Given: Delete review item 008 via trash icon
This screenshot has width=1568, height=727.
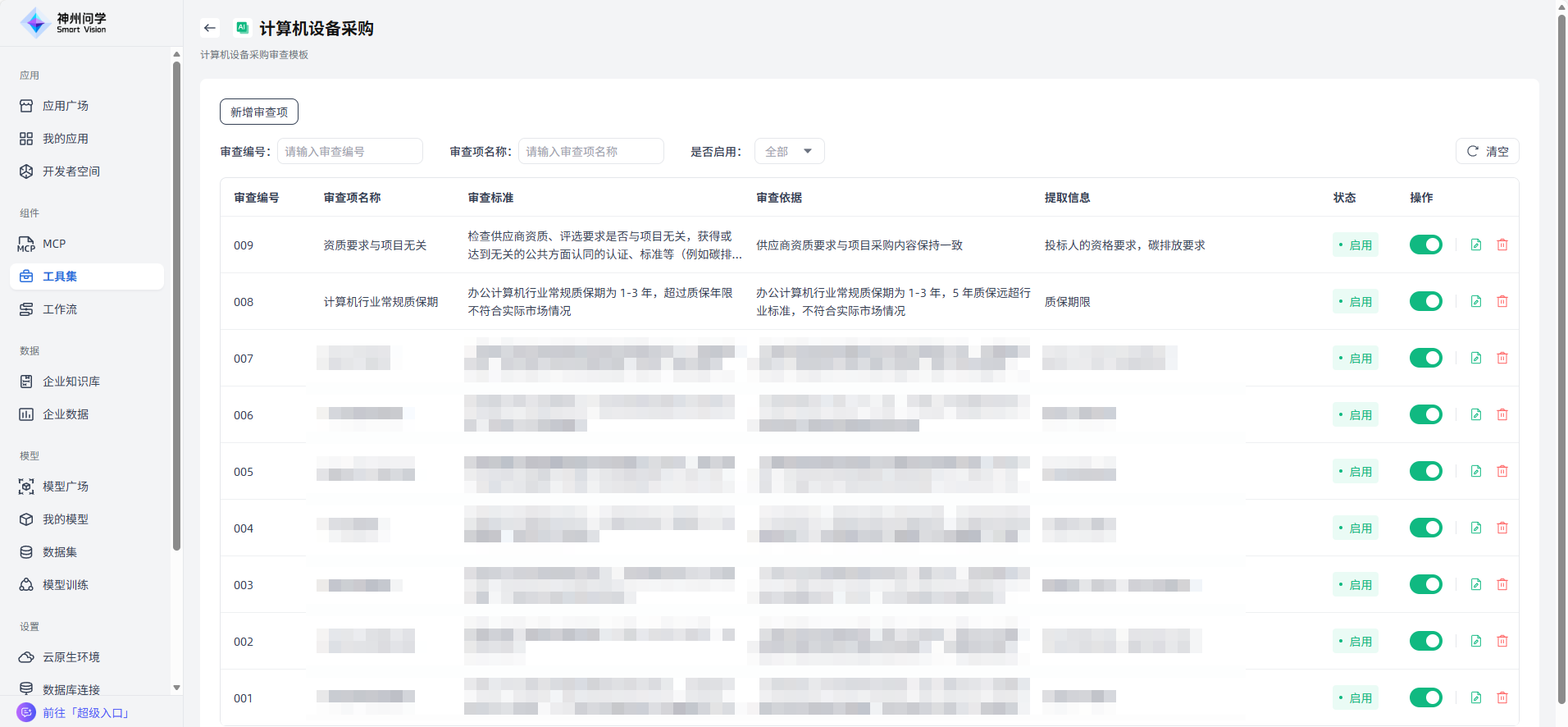Looking at the screenshot, I should click(x=1502, y=301).
